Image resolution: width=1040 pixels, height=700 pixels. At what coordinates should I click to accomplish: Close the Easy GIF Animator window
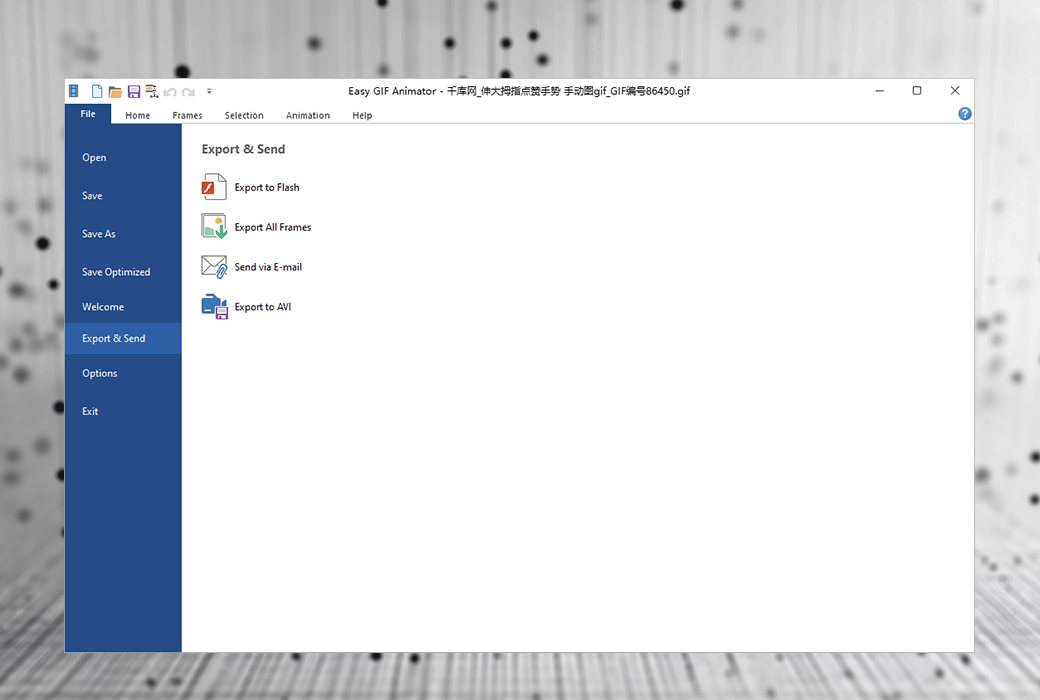955,91
